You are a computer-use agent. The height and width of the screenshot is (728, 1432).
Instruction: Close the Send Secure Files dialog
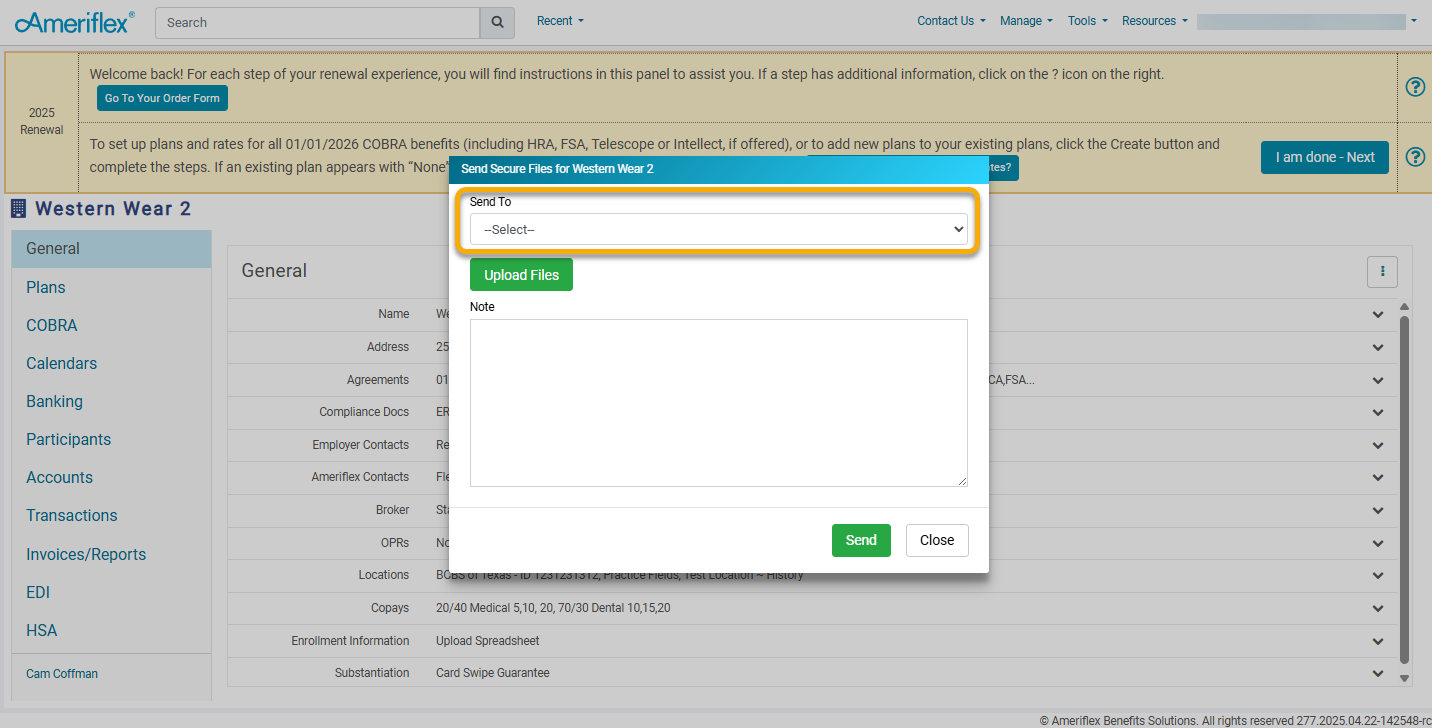coord(937,540)
